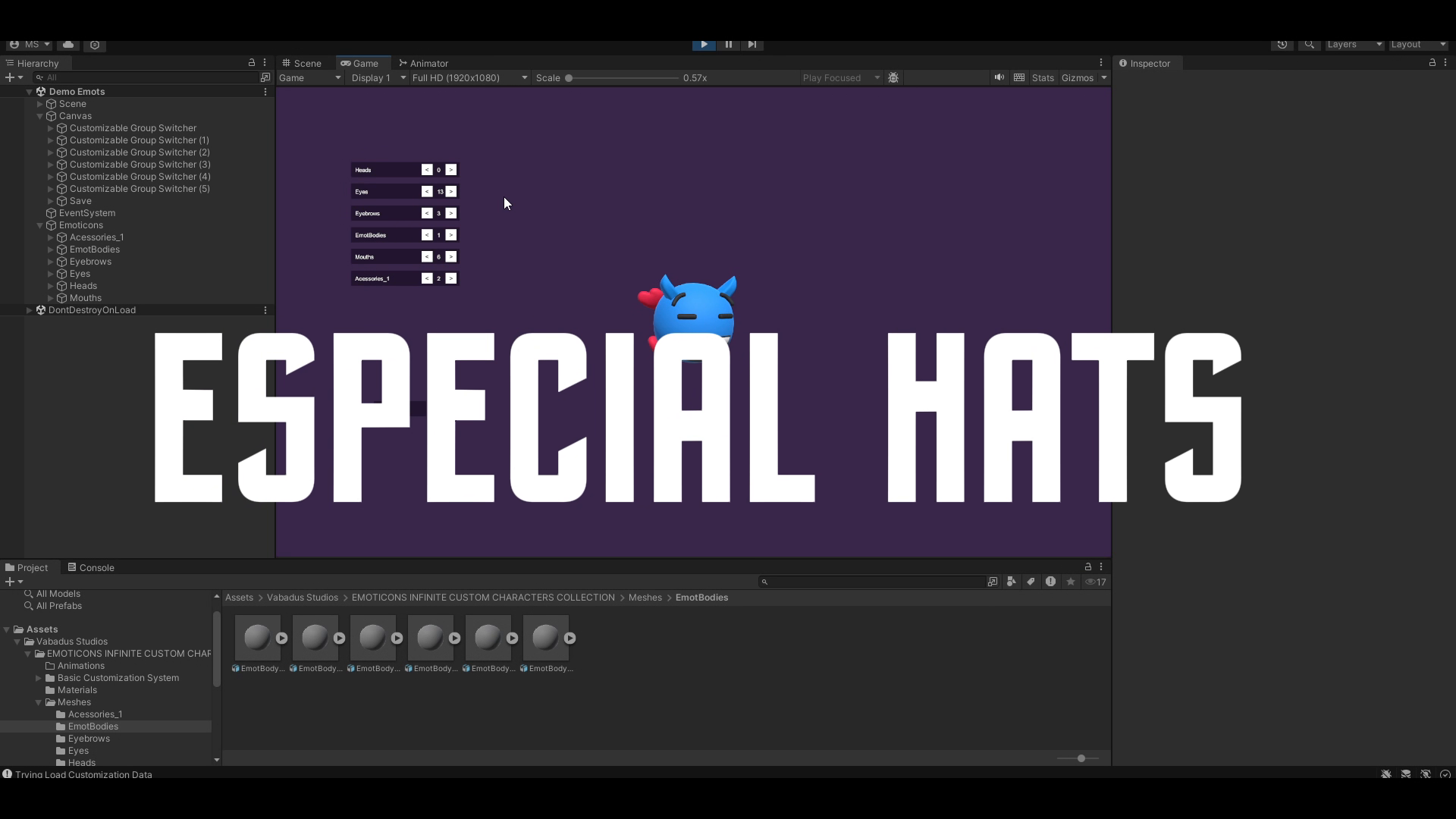Screen dimensions: 1456x819
Task: Switch to the Game tab
Action: click(x=359, y=63)
